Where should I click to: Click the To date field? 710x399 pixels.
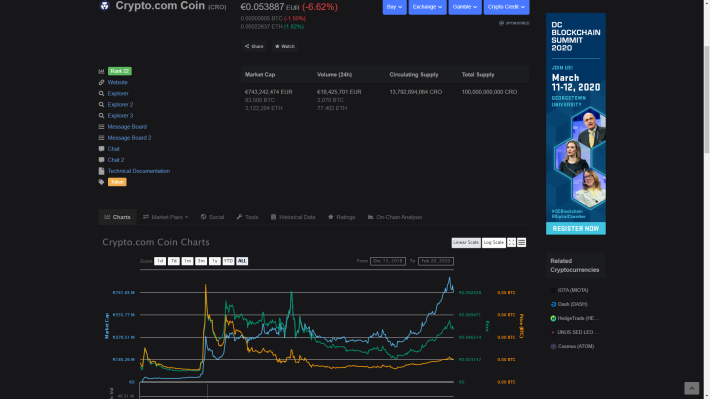[x=436, y=261]
